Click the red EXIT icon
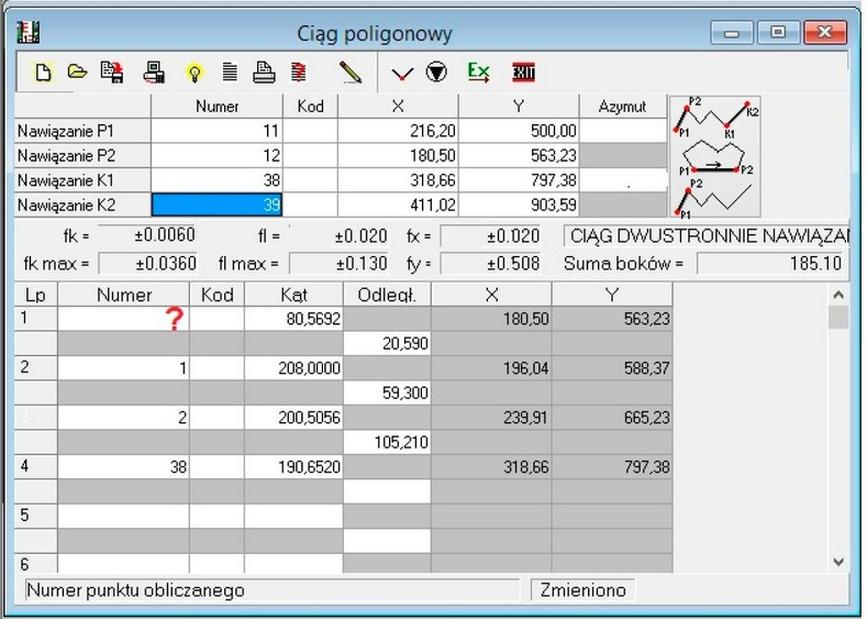The image size is (867, 619). (523, 73)
